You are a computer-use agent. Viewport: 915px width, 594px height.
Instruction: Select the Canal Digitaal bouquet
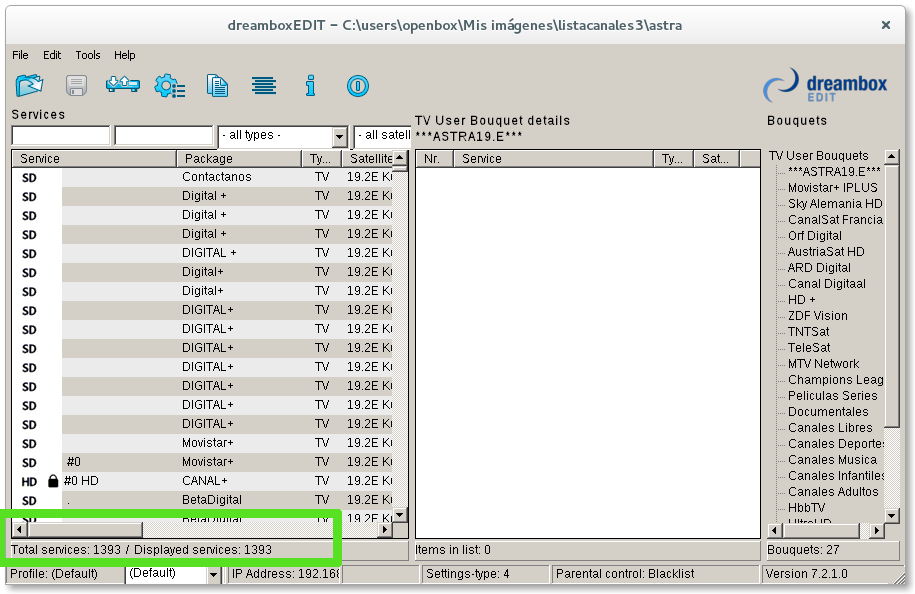pos(827,284)
